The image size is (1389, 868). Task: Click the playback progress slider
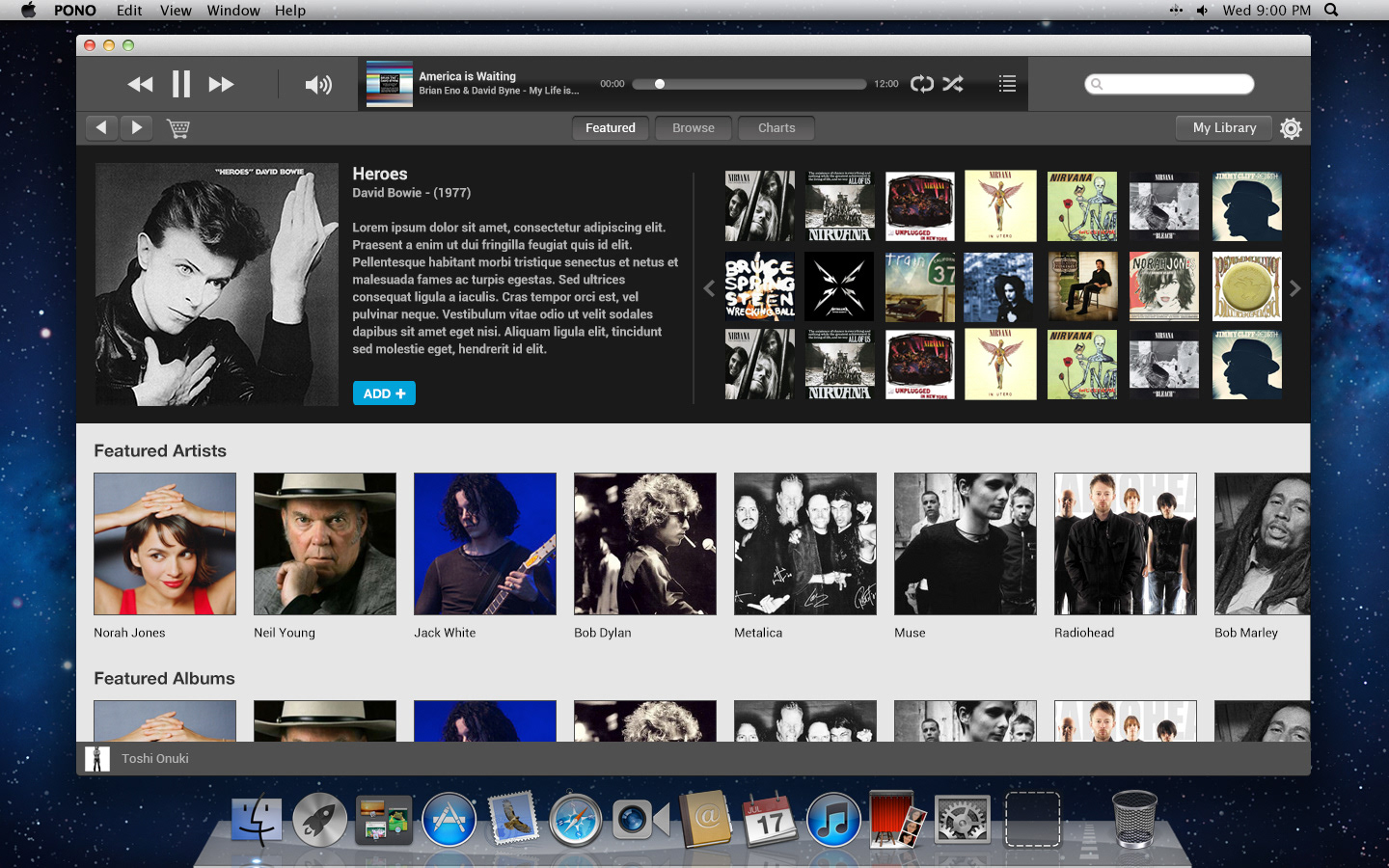point(749,84)
